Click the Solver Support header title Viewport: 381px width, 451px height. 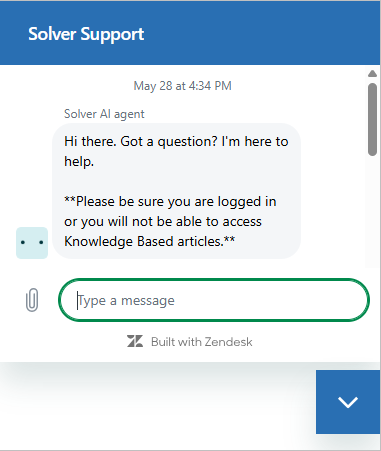86,34
